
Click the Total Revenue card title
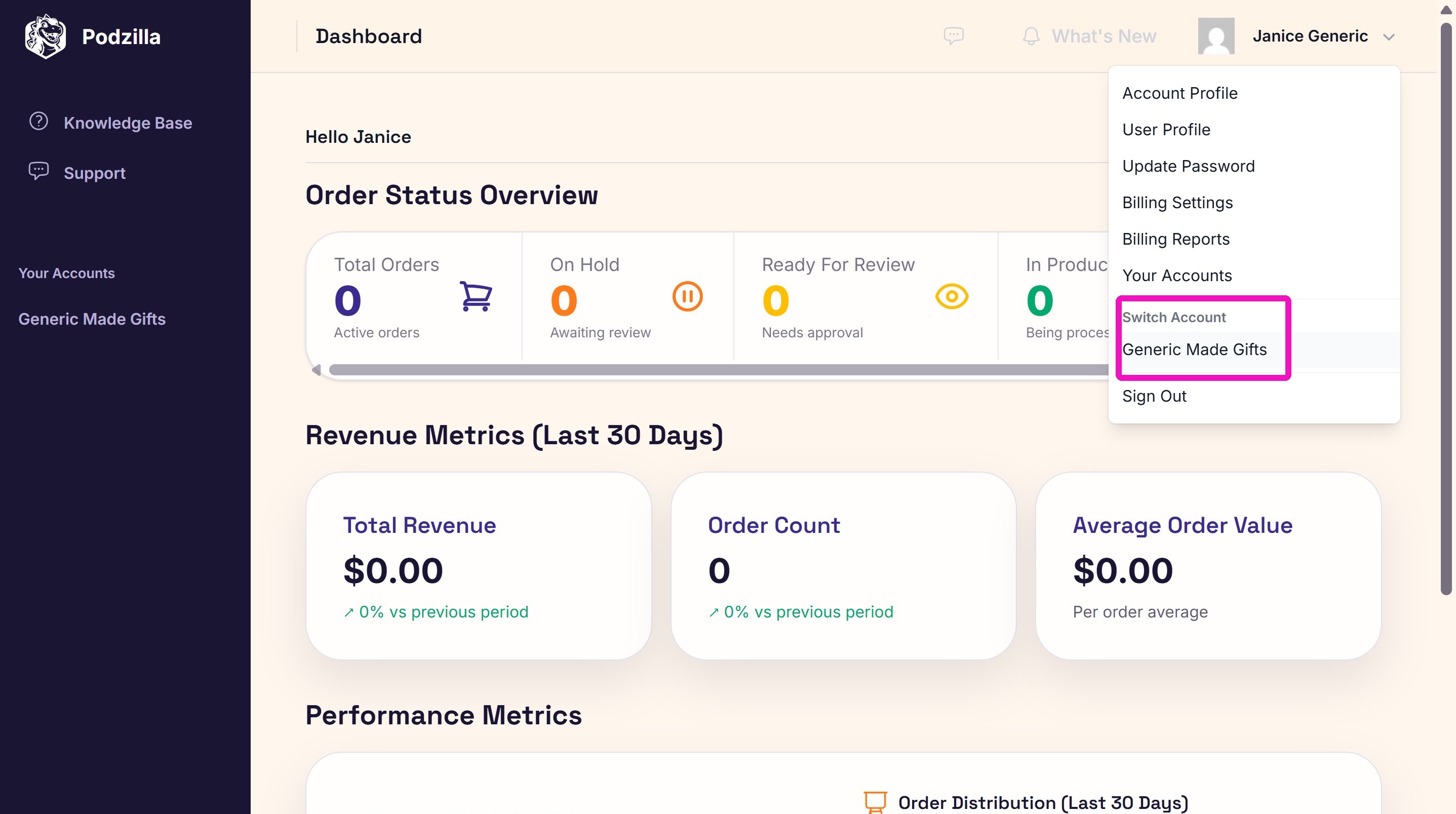(419, 525)
